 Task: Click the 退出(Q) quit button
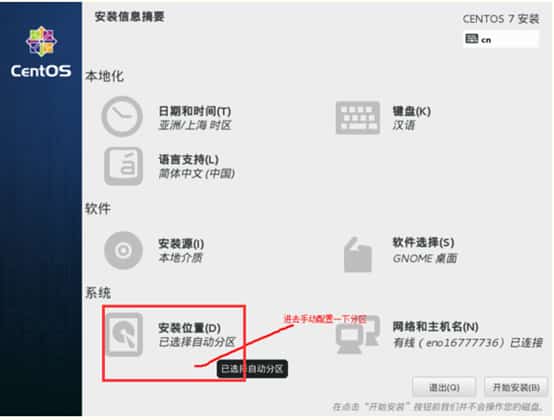click(444, 388)
